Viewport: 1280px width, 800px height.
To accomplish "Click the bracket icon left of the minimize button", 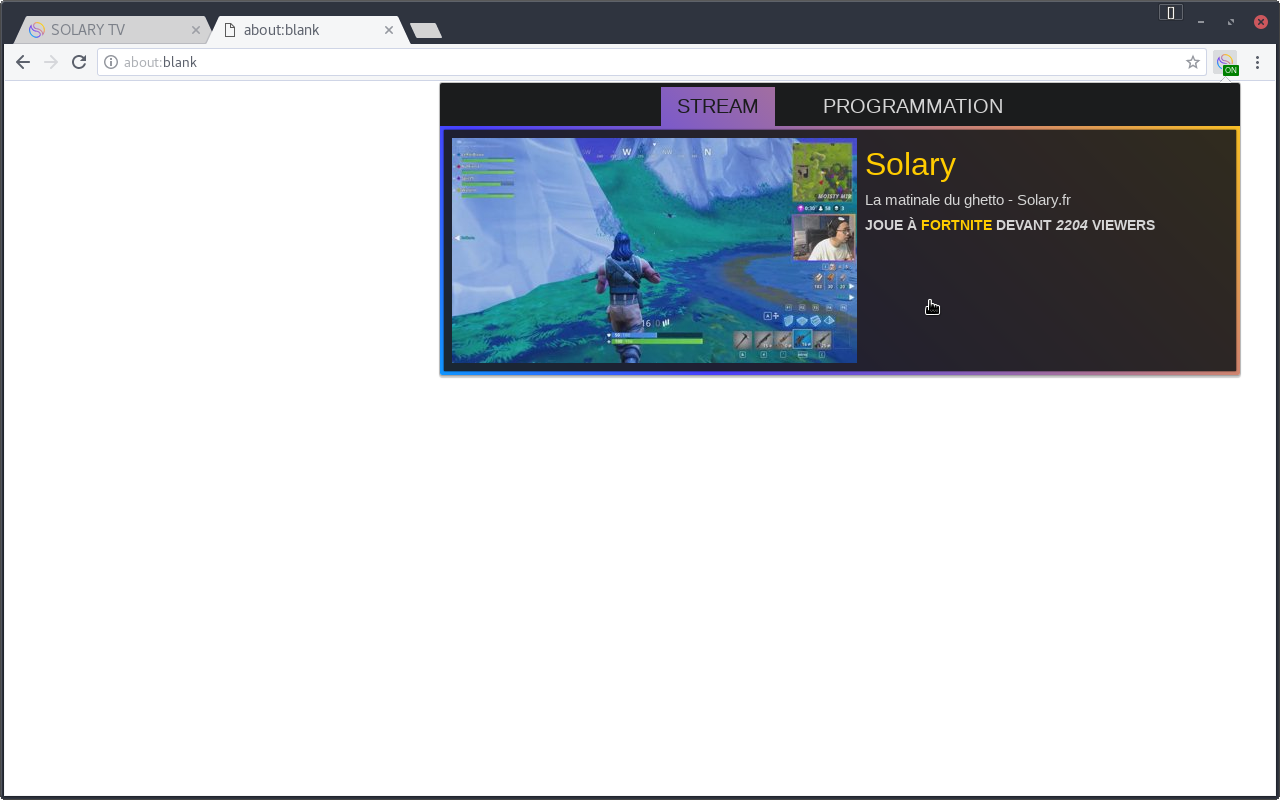I will 1171,12.
